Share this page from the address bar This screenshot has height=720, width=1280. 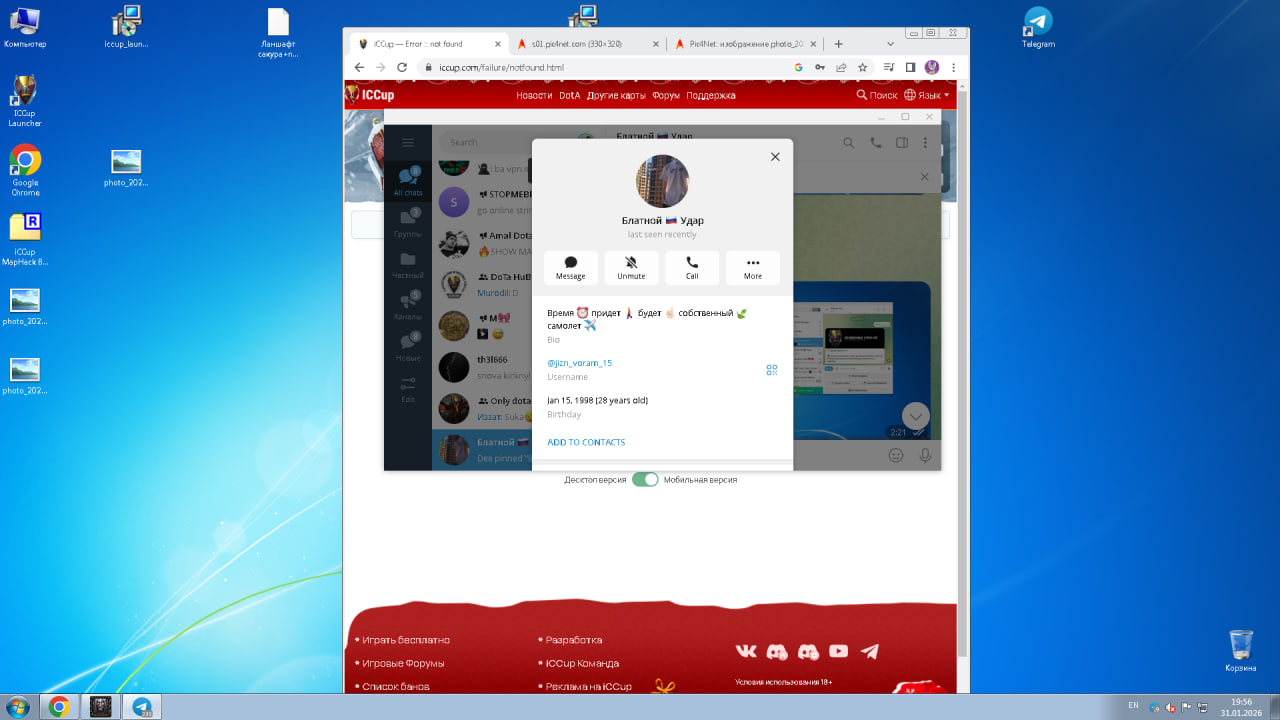(841, 67)
